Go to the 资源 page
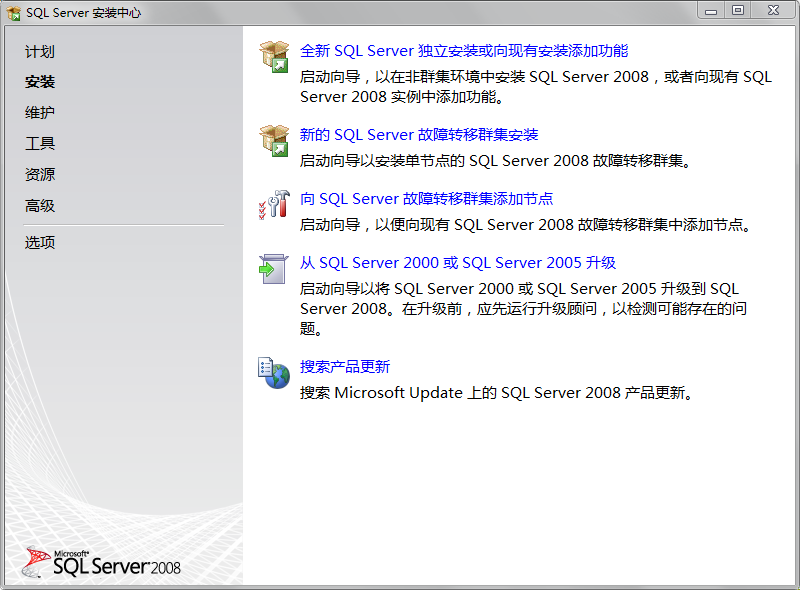 coord(40,175)
